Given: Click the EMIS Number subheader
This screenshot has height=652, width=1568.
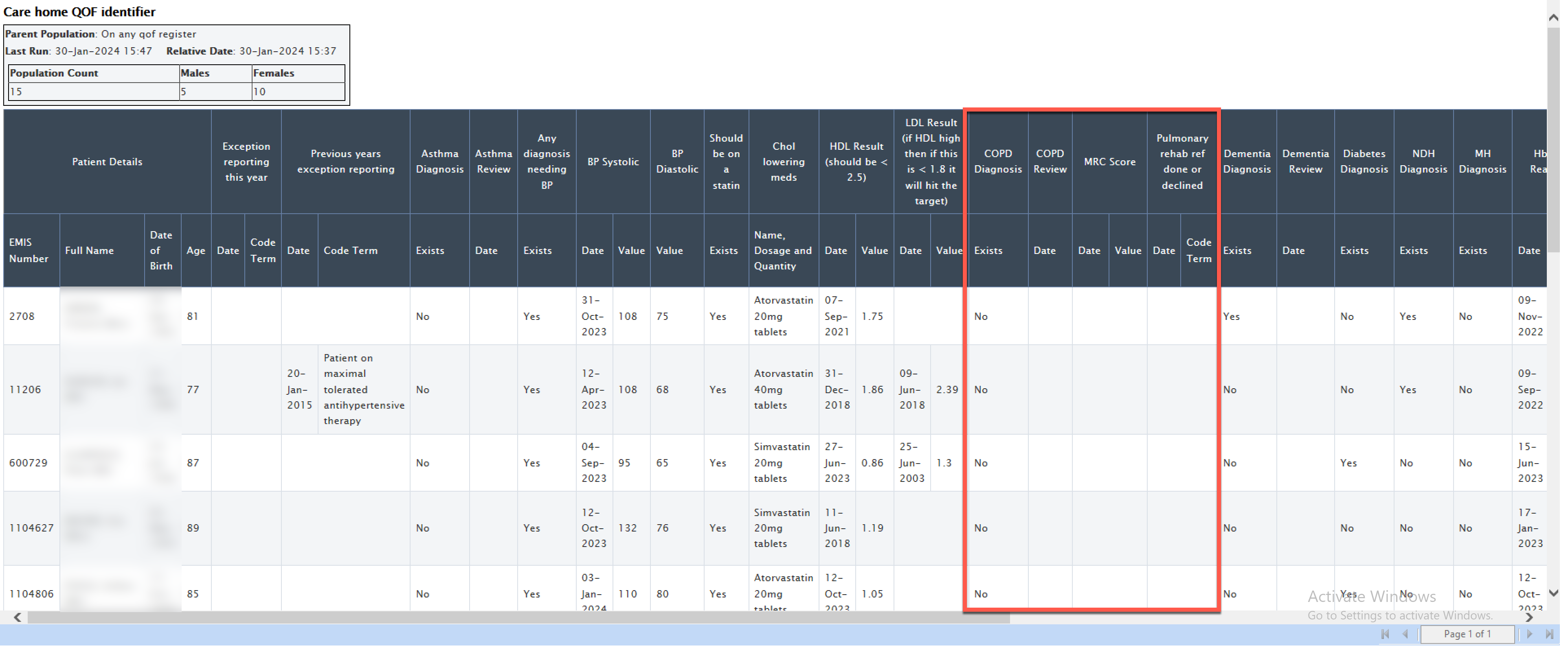Looking at the screenshot, I should [32, 250].
